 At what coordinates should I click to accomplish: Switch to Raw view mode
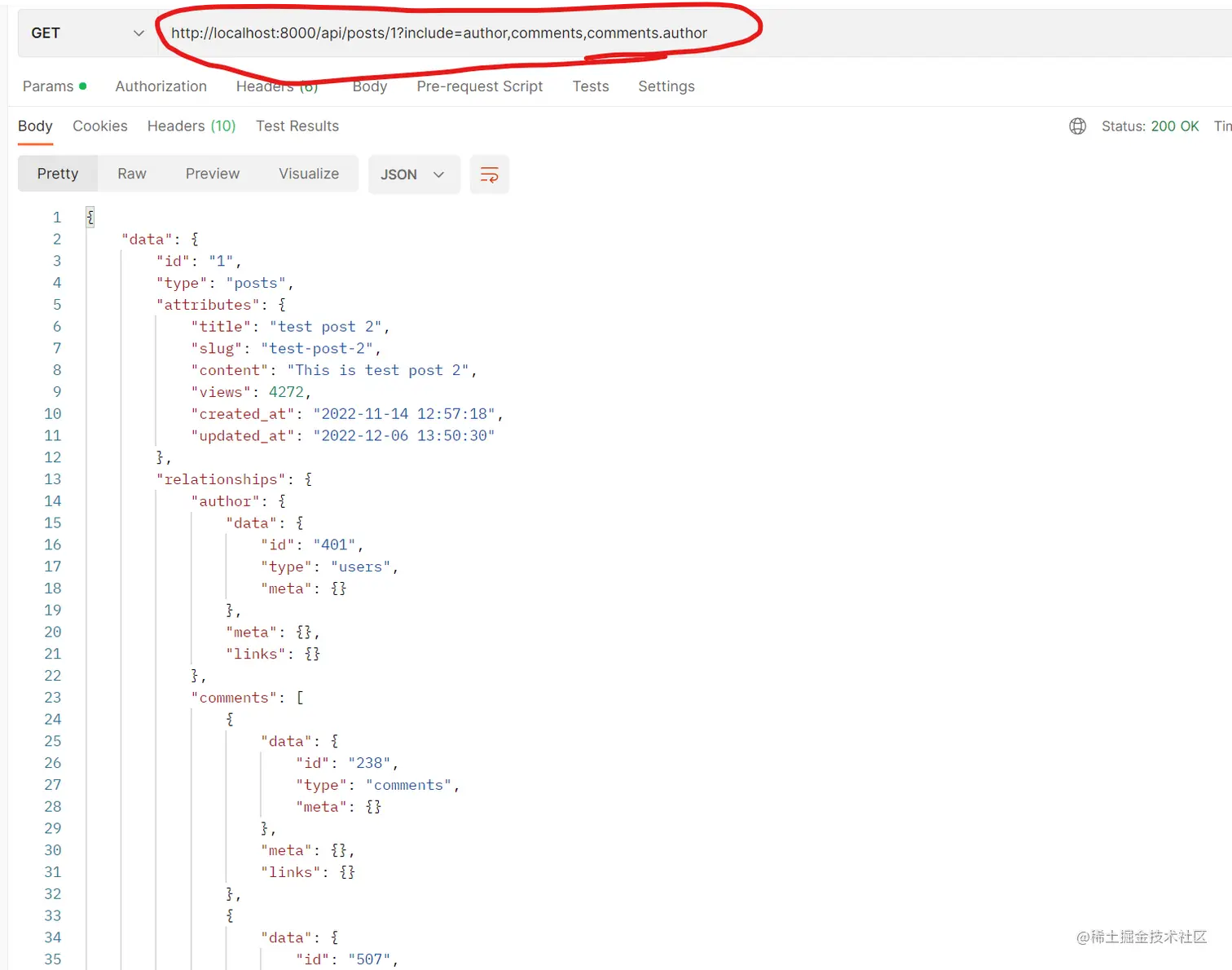click(x=132, y=174)
